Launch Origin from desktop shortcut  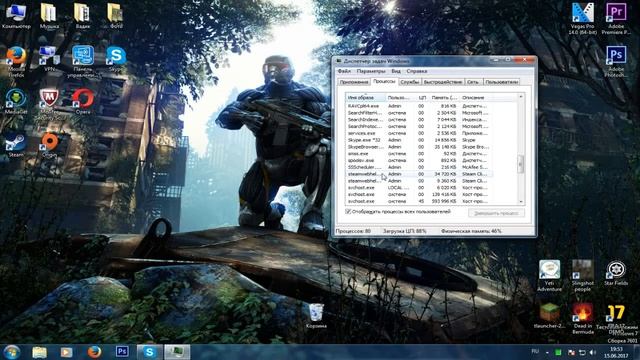[x=49, y=144]
